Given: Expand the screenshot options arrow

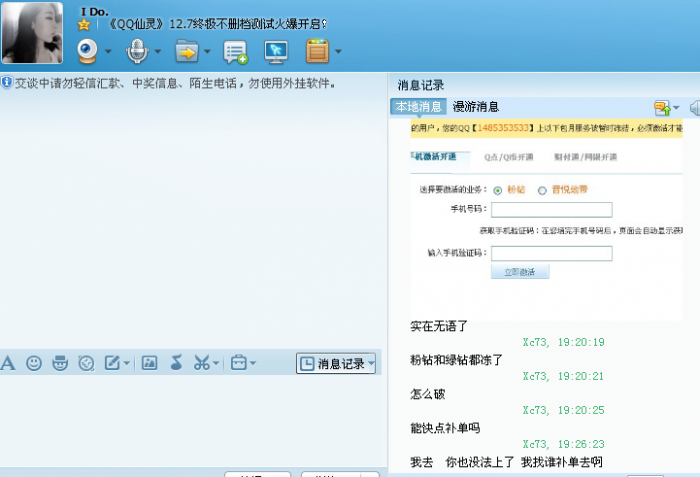Looking at the screenshot, I should (216, 363).
